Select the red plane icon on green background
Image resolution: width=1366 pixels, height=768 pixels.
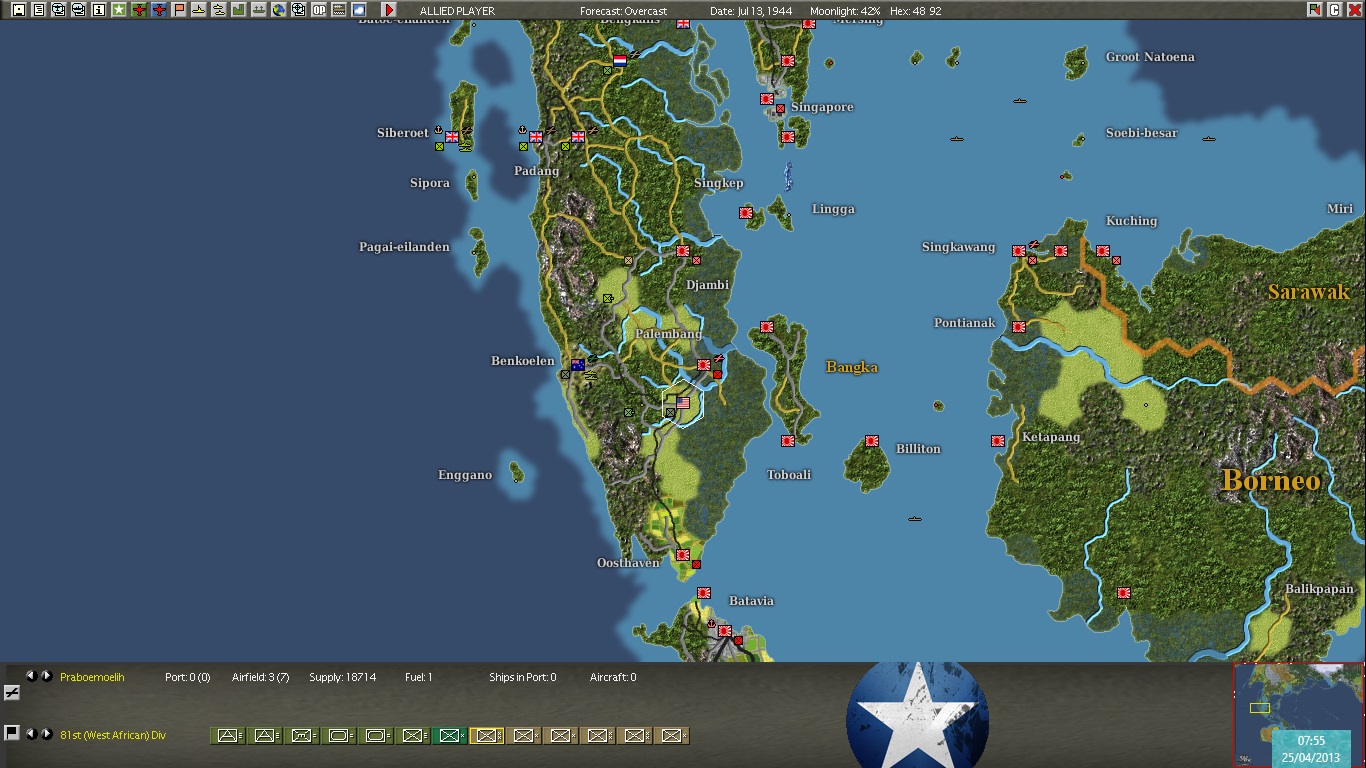(x=139, y=10)
